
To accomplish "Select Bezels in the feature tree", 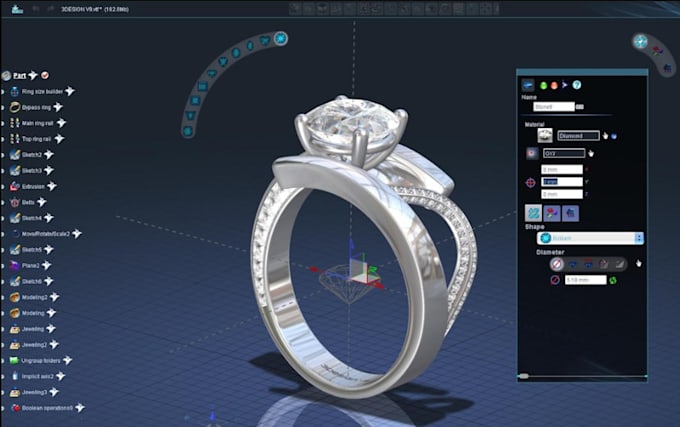I will (x=28, y=202).
